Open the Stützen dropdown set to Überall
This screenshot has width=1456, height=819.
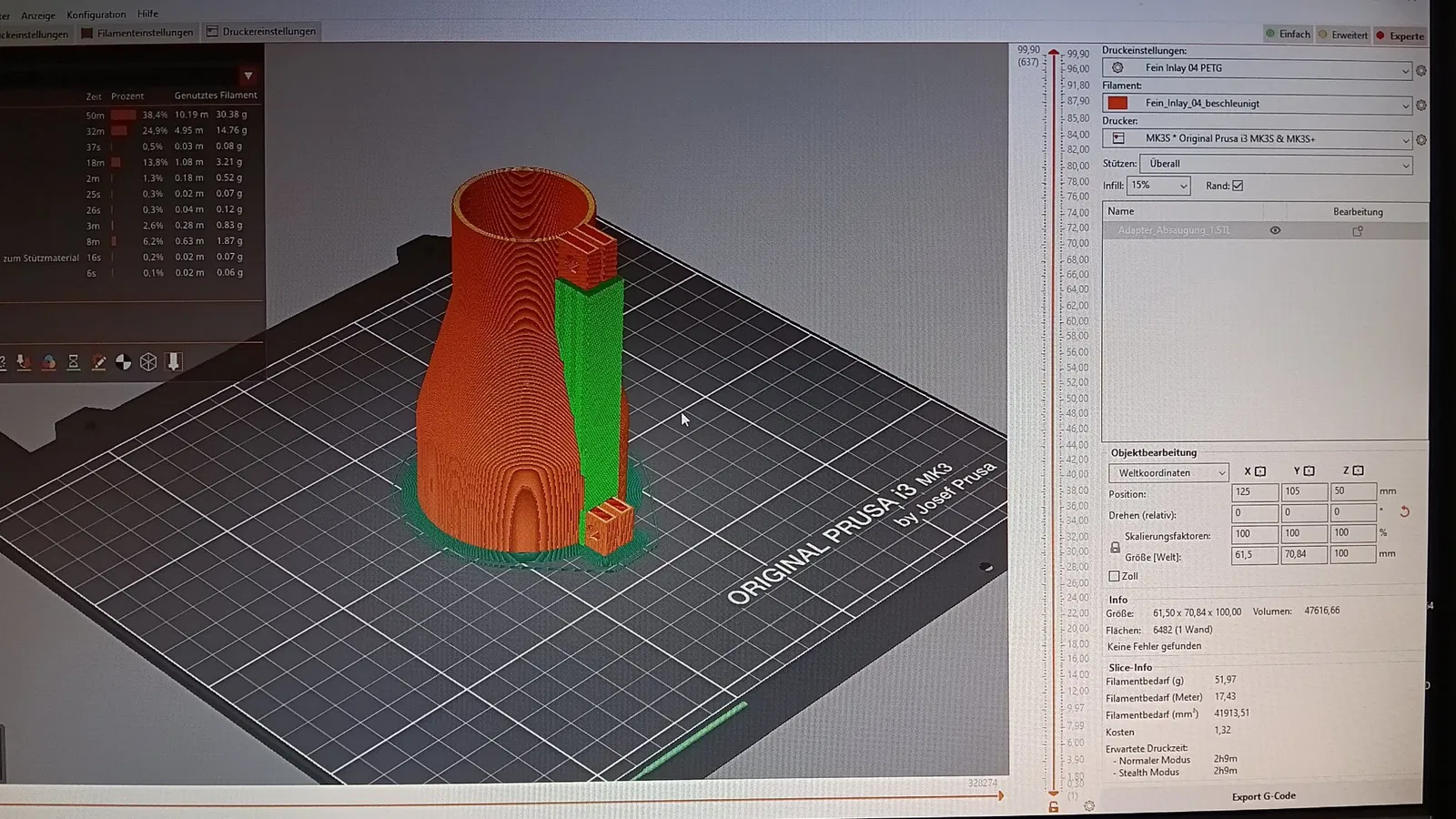(x=1276, y=164)
